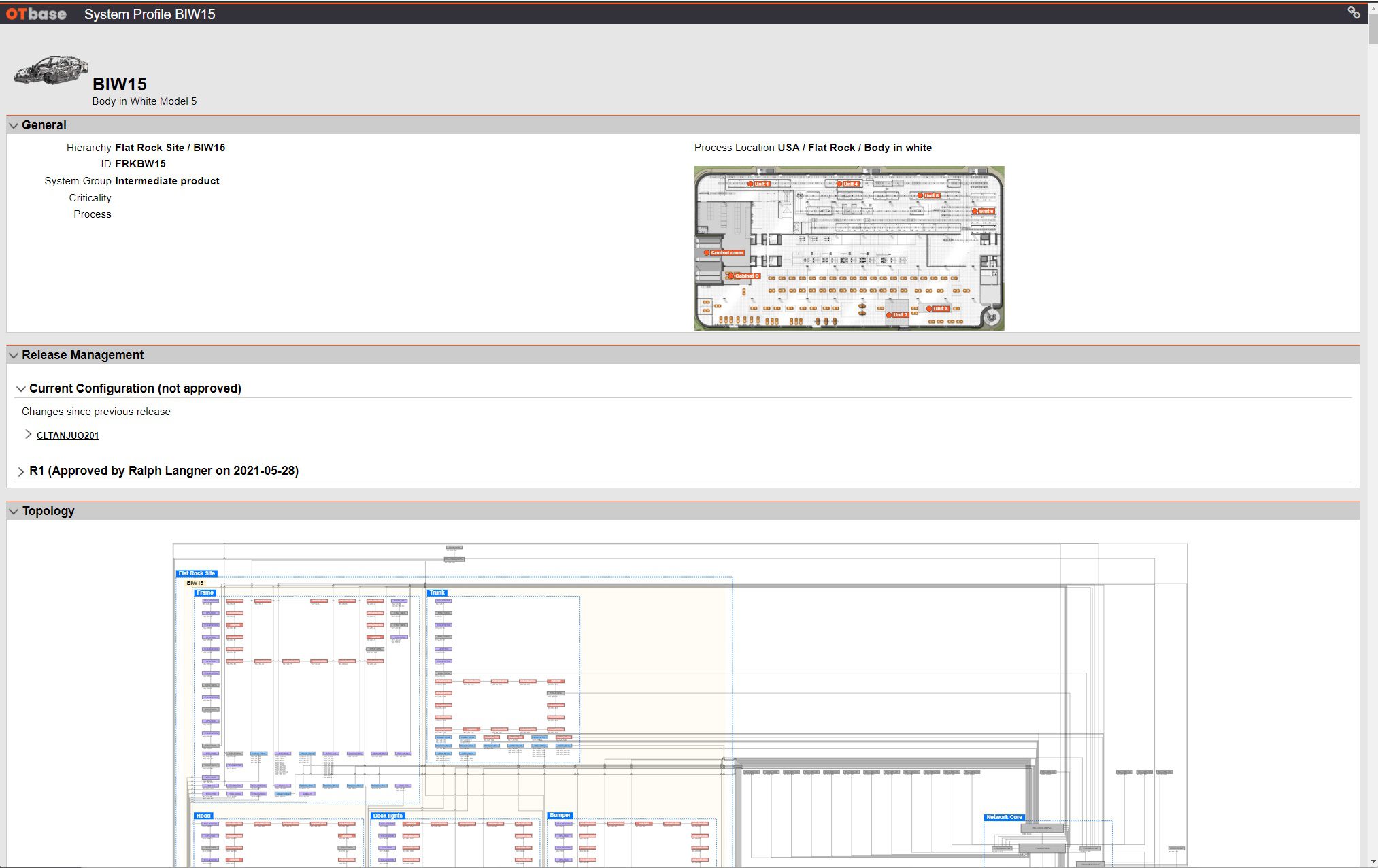
Task: Collapse the General section
Action: point(14,125)
